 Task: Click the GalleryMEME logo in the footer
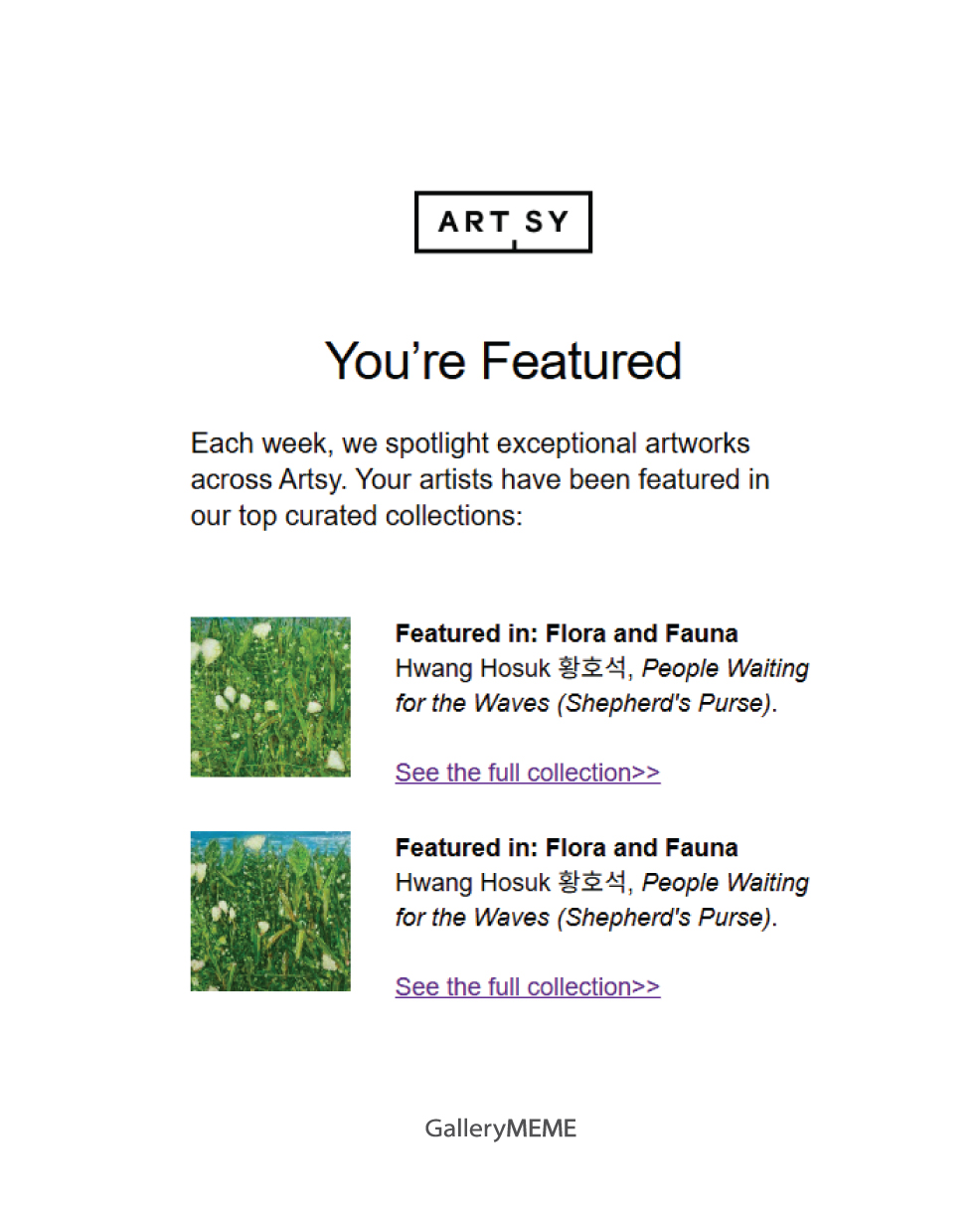point(501,1129)
